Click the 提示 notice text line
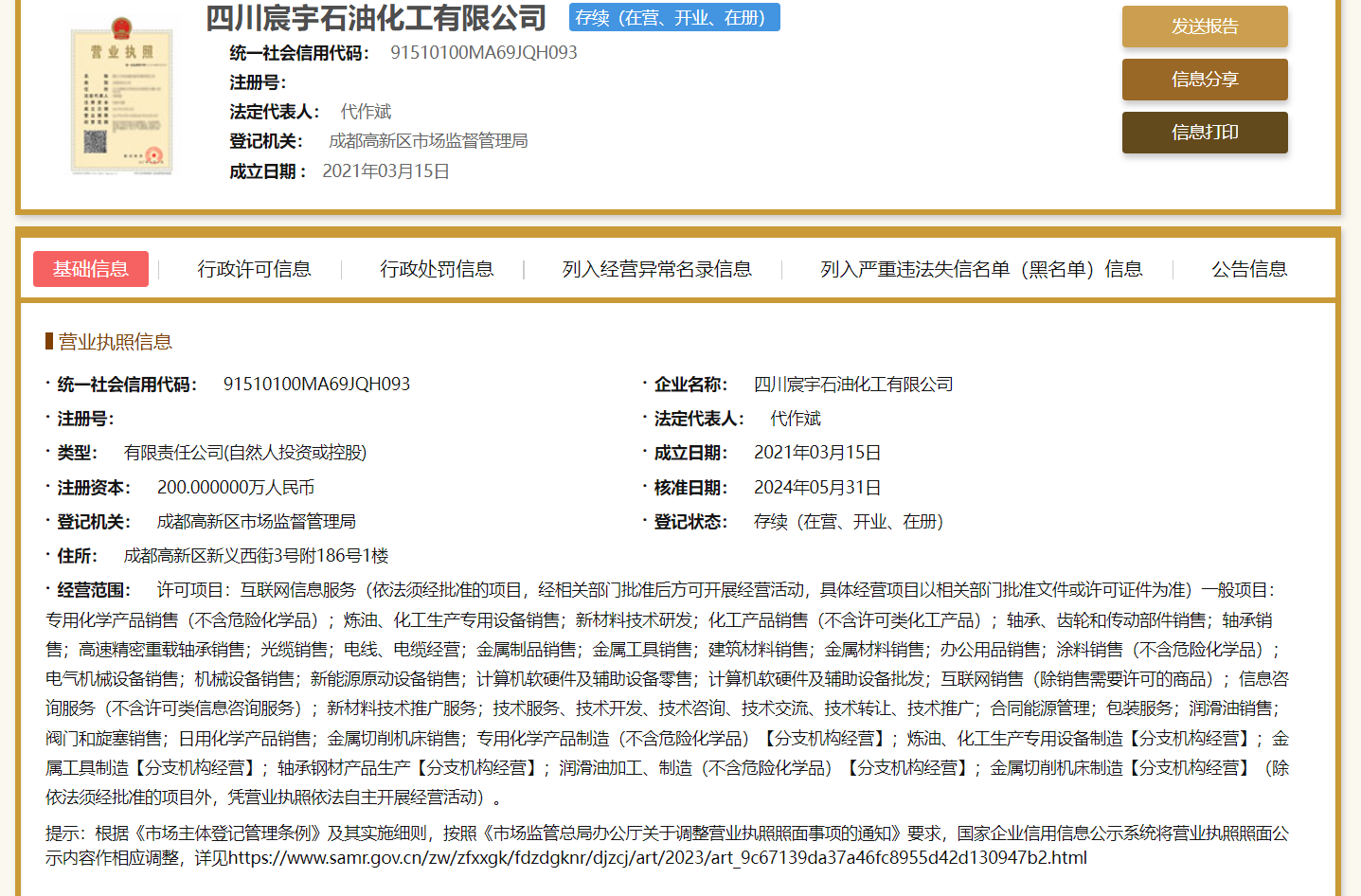1361x896 pixels. 667,845
